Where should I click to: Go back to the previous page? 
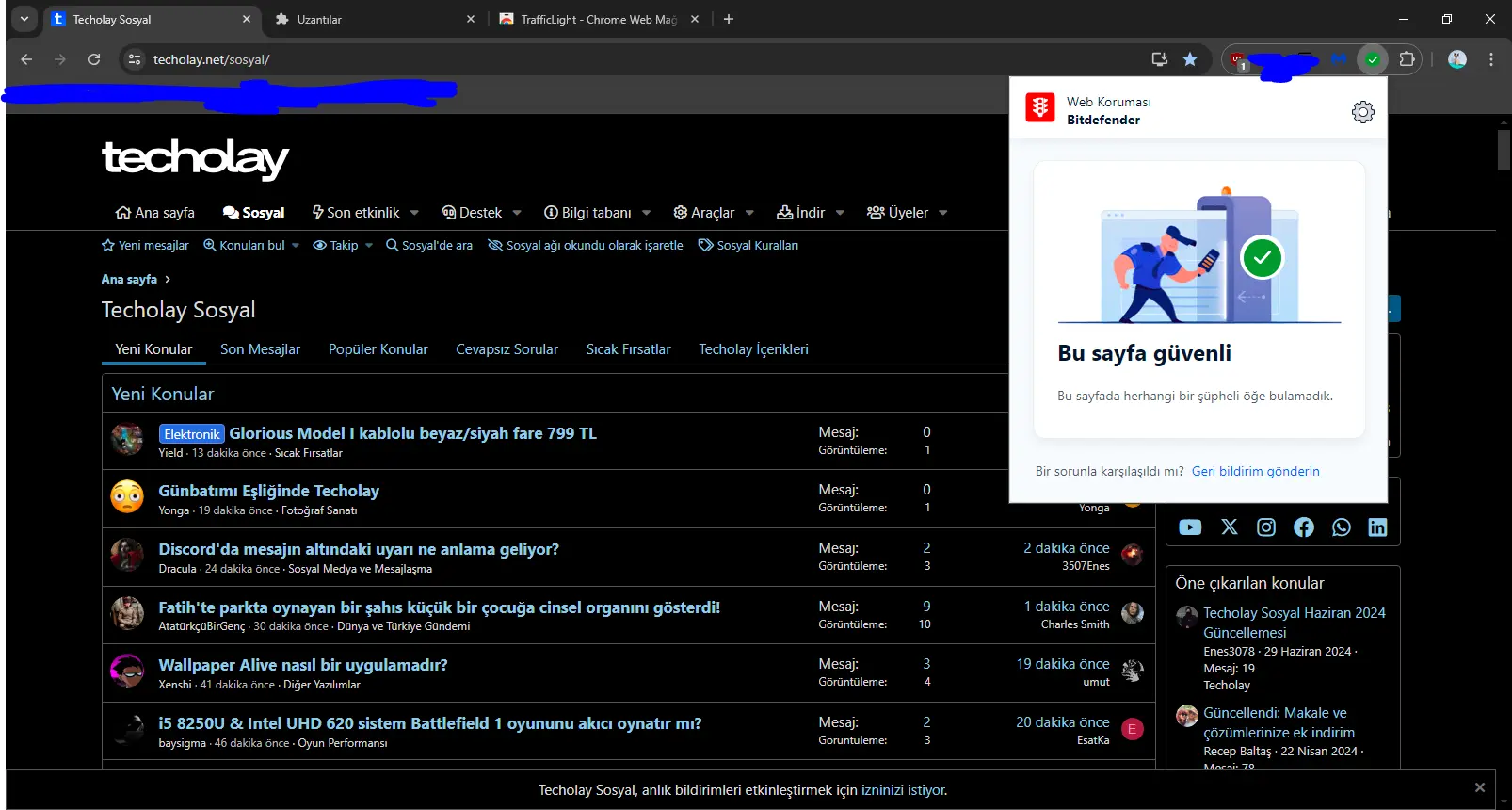point(26,59)
